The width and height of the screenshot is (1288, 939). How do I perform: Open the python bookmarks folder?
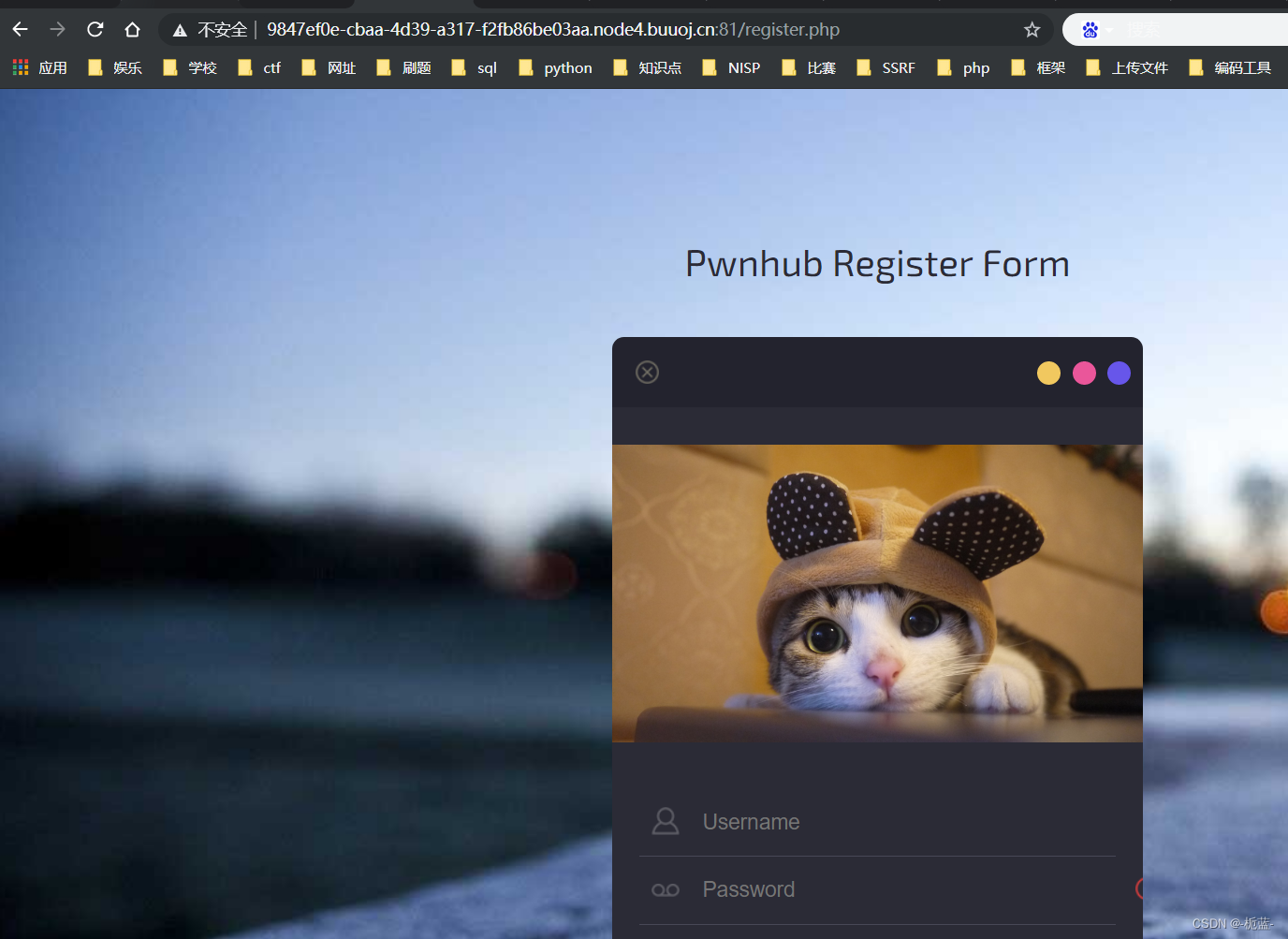click(x=567, y=66)
